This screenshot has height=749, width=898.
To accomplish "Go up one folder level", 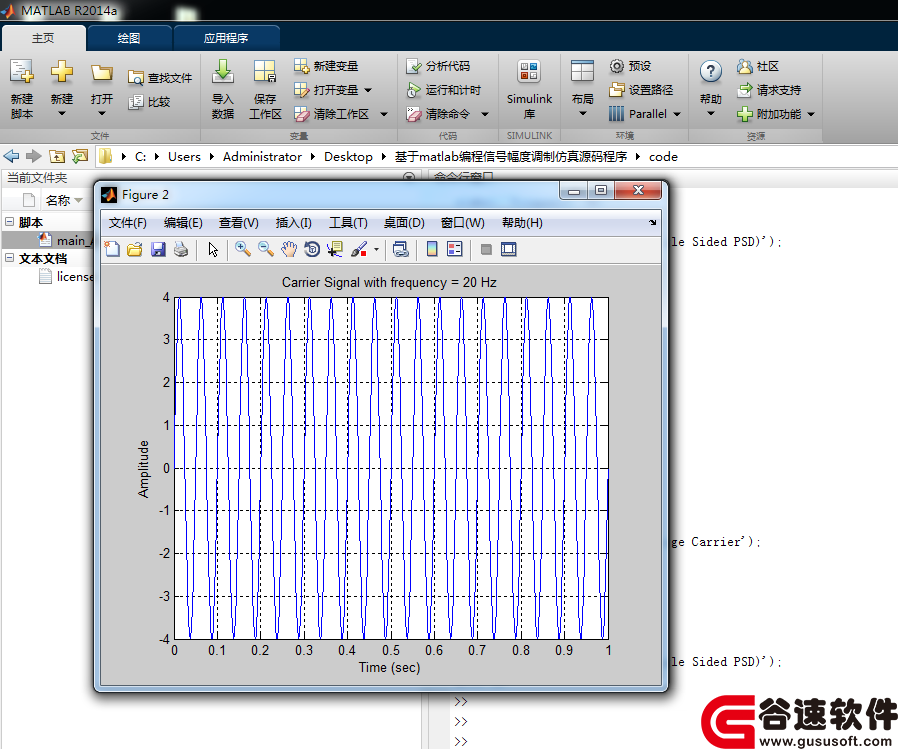I will (57, 156).
